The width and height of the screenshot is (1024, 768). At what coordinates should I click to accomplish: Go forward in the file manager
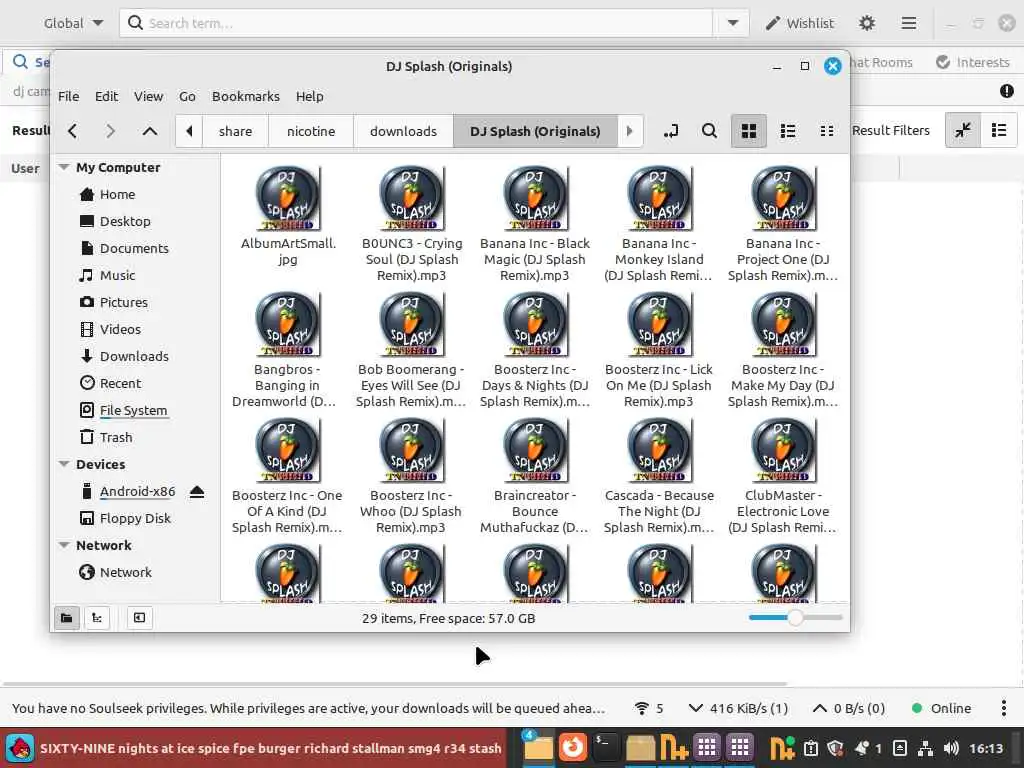[x=110, y=131]
